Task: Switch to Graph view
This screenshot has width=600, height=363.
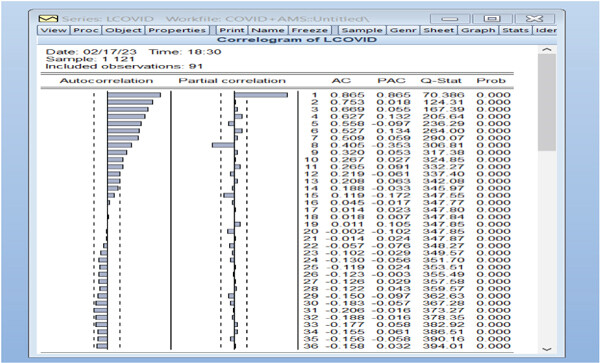Action: tap(478, 30)
